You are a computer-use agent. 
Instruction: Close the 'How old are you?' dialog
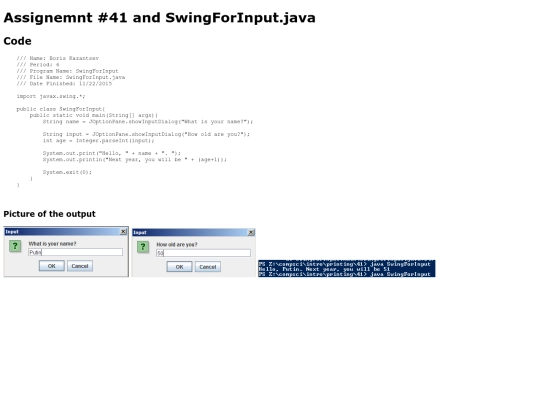click(251, 232)
